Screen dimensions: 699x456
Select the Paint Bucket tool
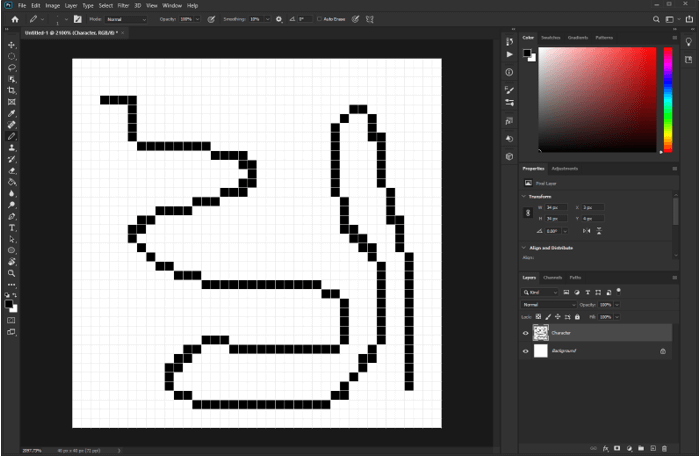(x=12, y=182)
